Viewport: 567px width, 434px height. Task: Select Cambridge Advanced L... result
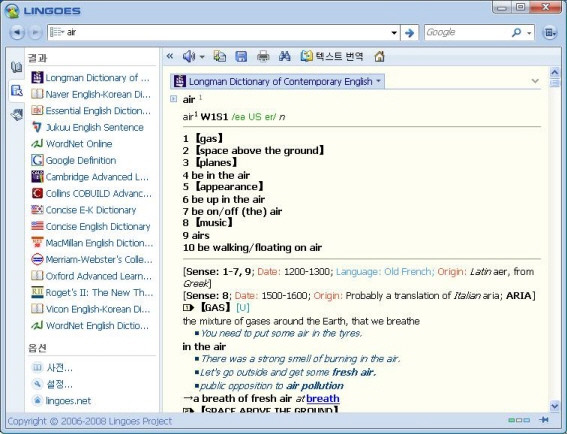pos(90,177)
